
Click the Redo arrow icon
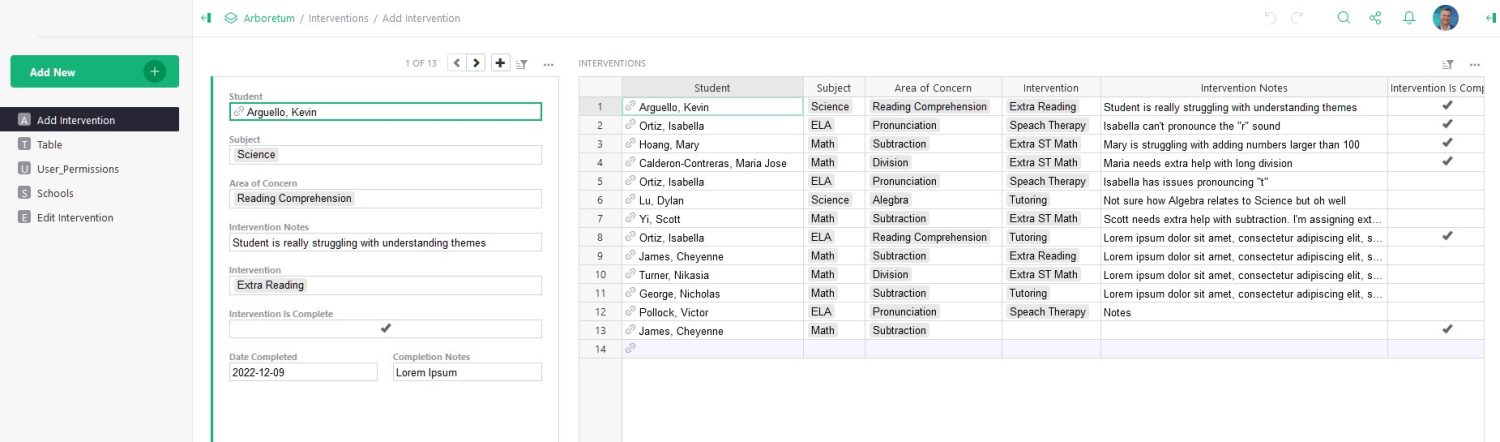click(1298, 18)
